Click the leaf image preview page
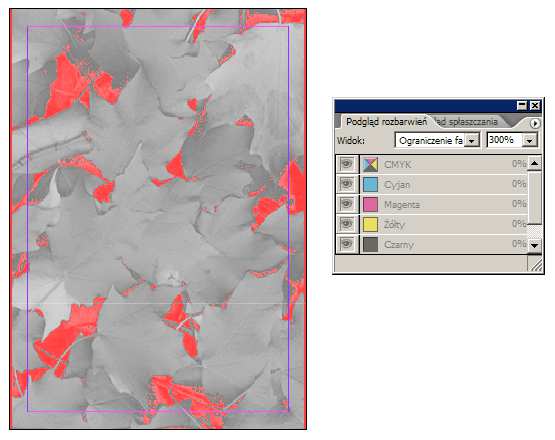Viewport: 555px width, 440px height. (x=158, y=219)
